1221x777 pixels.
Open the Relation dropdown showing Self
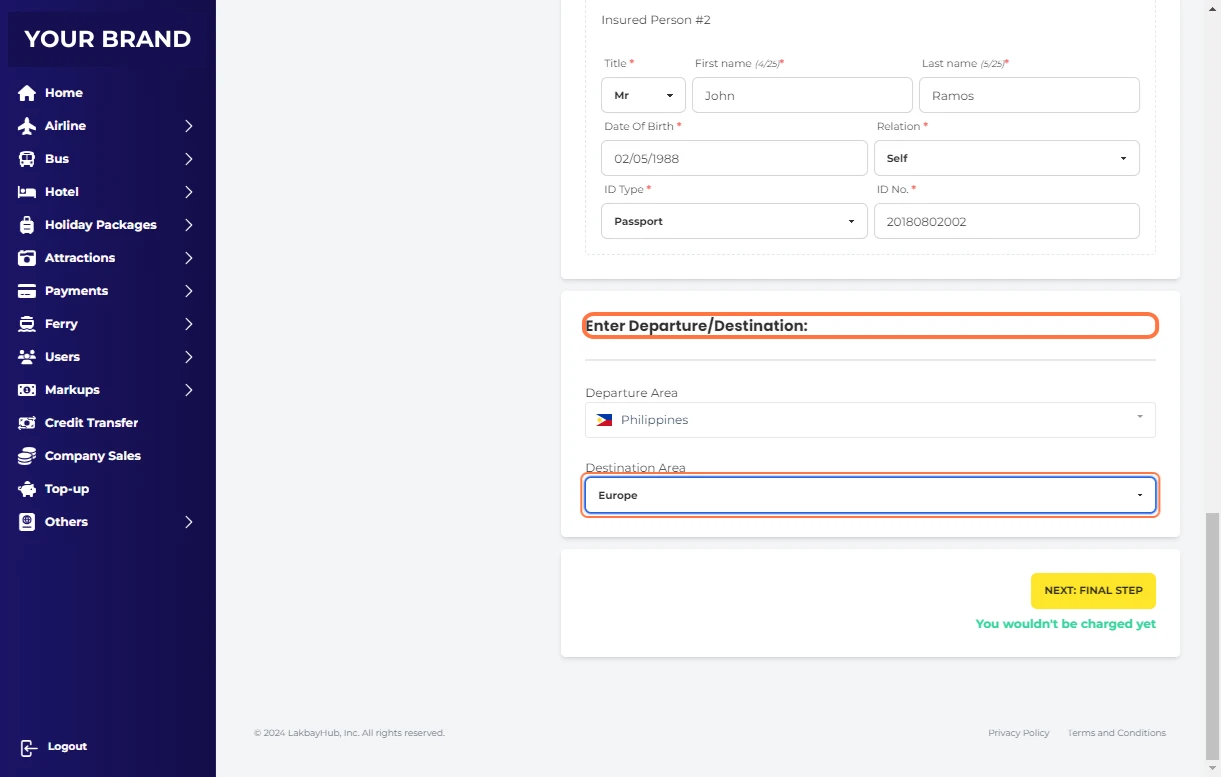click(1006, 158)
